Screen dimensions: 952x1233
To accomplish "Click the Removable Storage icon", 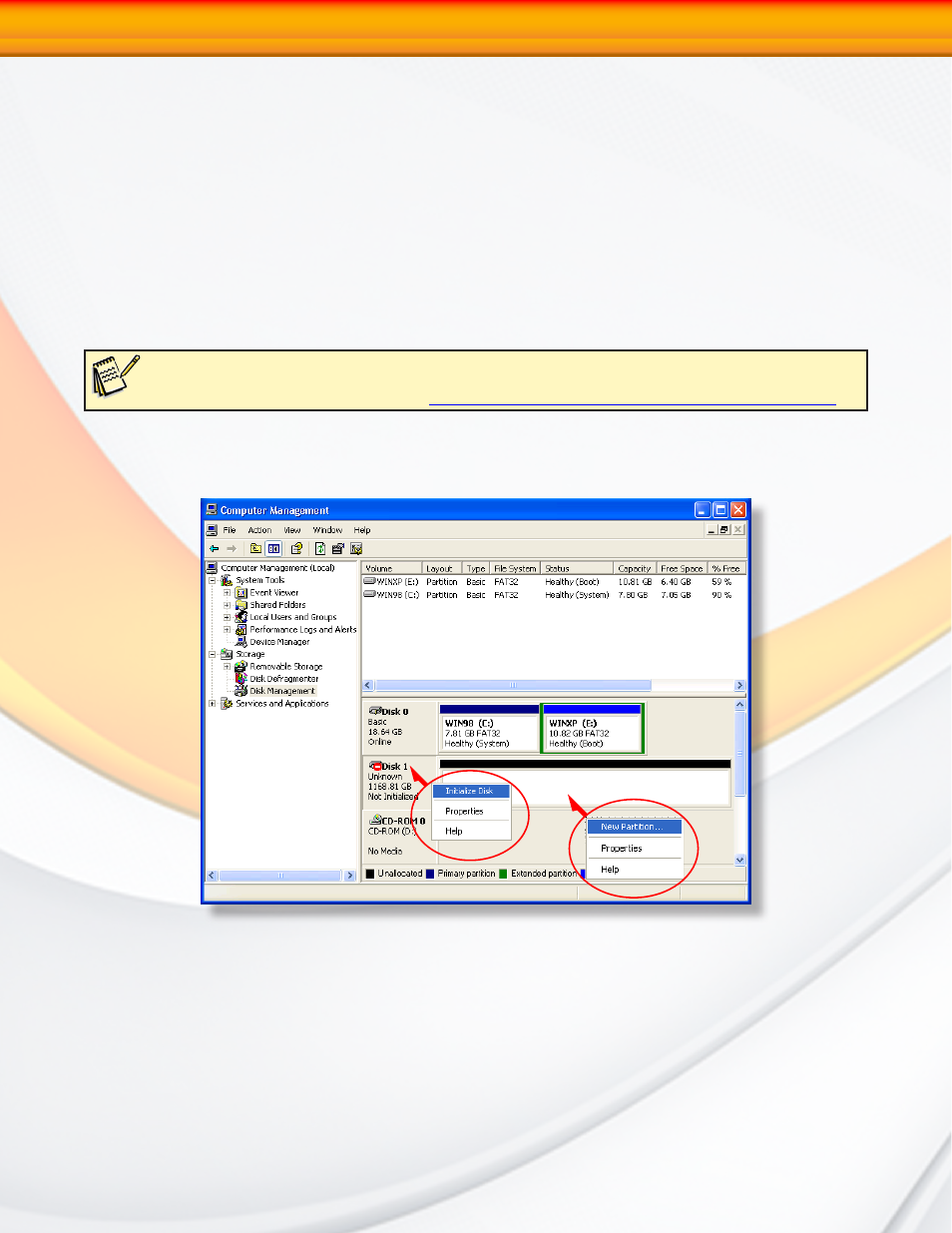I will (x=241, y=666).
